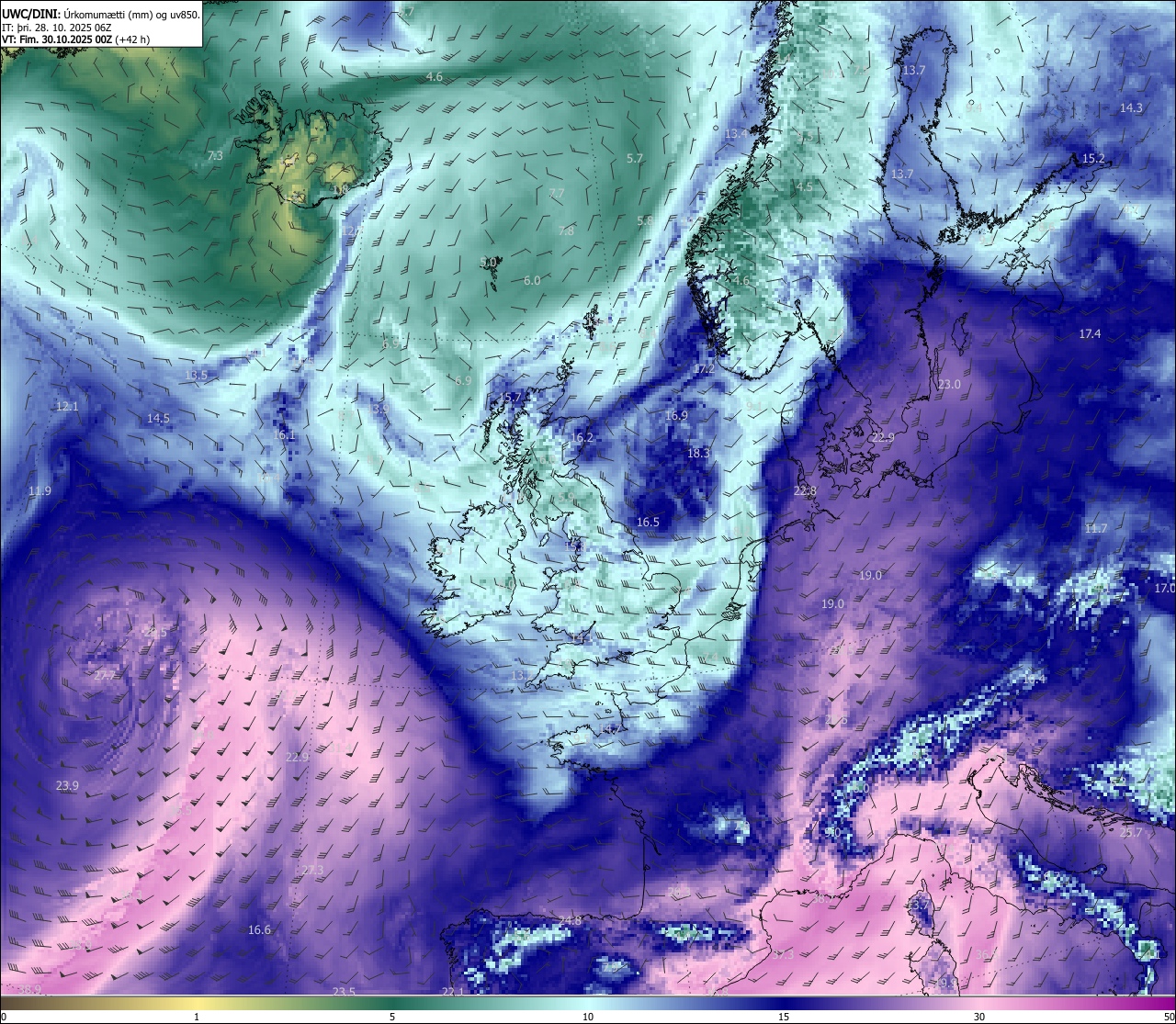
Task: Click the 14.5 value label
Action: pos(158,418)
